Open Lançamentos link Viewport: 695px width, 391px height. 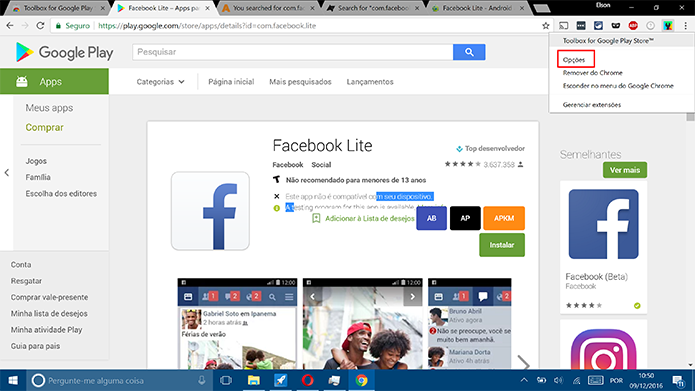tap(370, 82)
